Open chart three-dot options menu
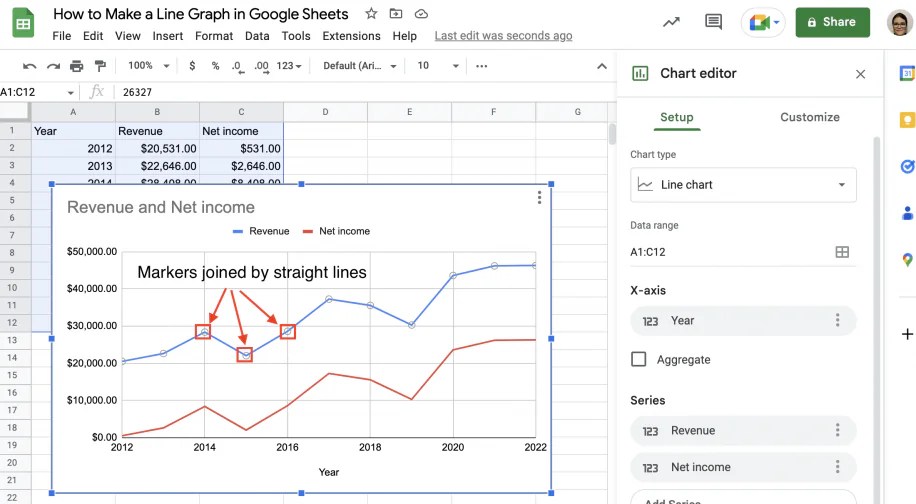This screenshot has height=504, width=916. 539,197
